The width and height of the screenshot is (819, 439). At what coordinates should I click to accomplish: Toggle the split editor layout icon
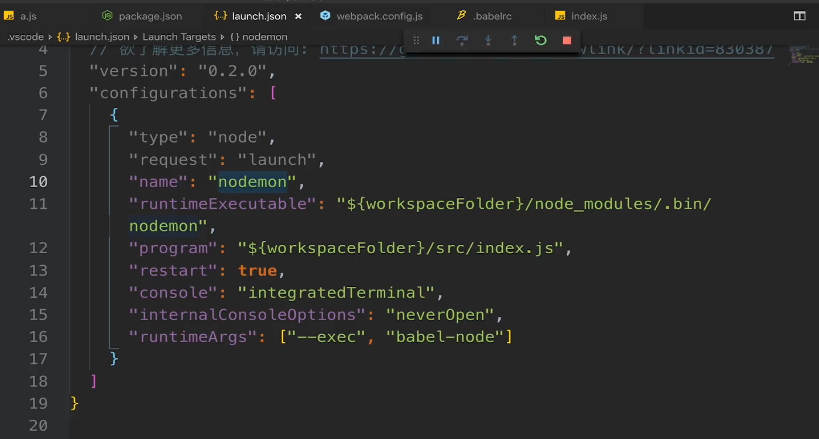(x=799, y=16)
